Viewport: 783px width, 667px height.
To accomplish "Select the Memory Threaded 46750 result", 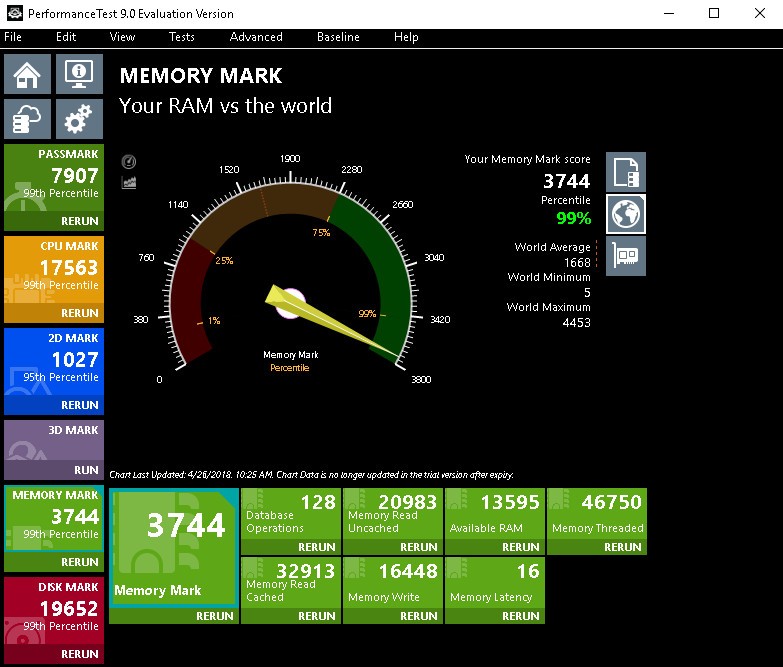I will click(597, 514).
